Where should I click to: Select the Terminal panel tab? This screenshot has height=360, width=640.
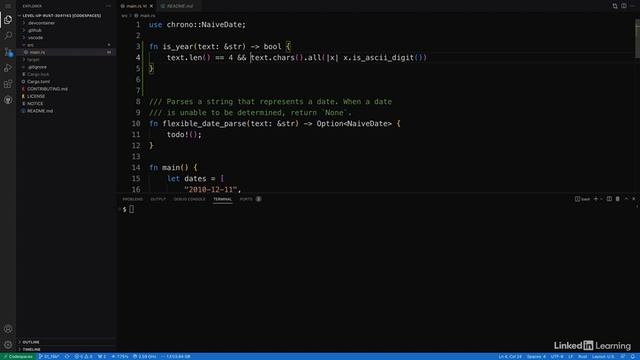[222, 199]
